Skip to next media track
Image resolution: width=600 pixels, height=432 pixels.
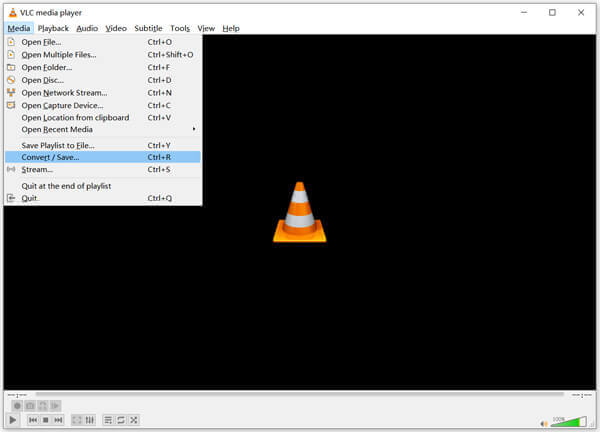(x=58, y=420)
